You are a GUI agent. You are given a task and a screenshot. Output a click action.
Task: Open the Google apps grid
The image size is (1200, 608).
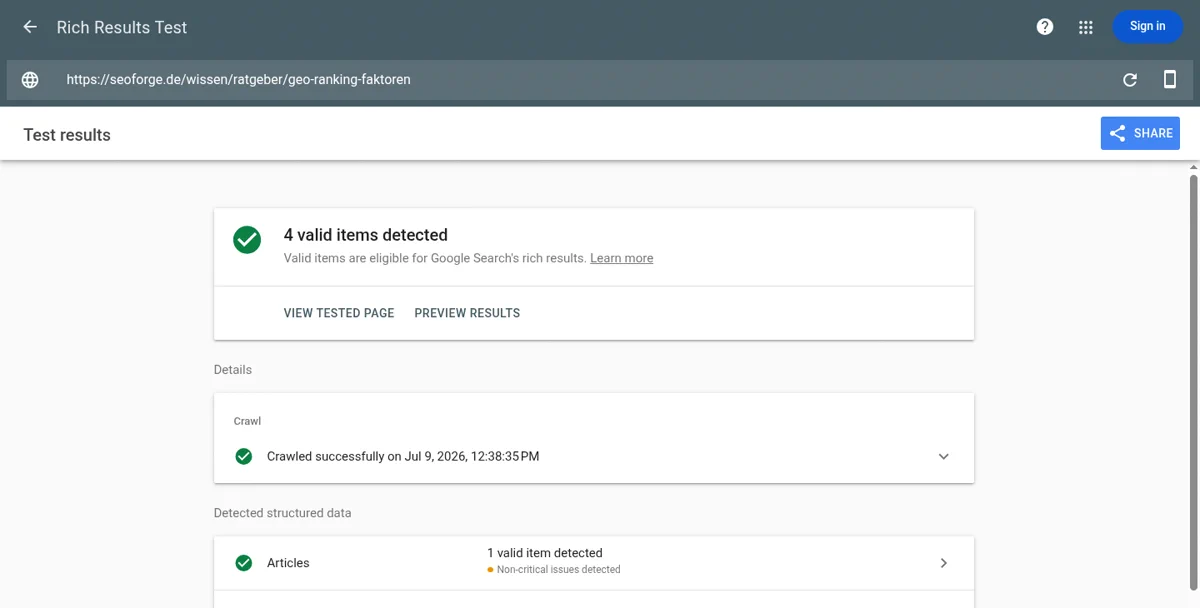(x=1086, y=27)
